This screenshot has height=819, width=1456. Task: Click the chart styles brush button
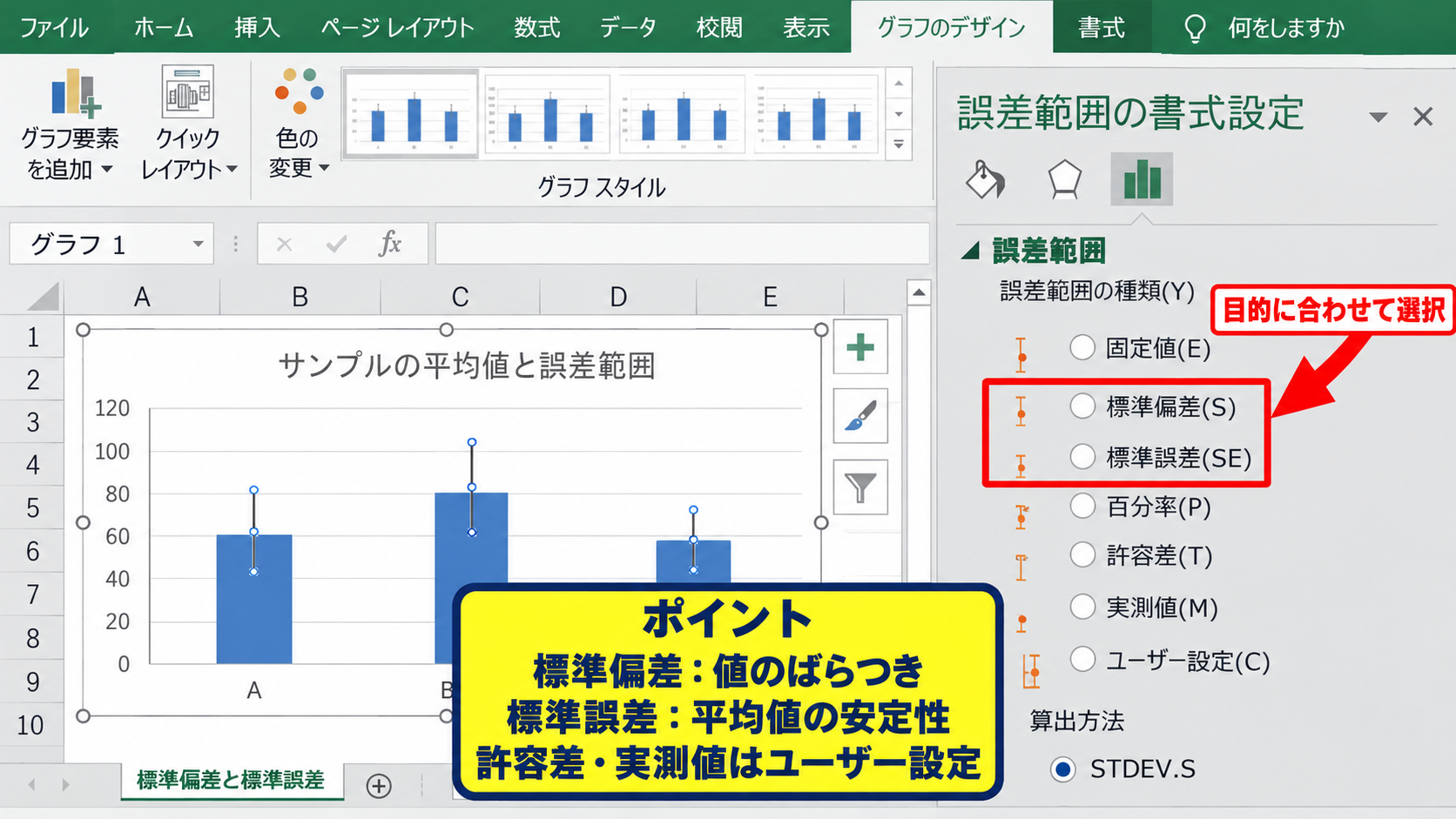click(860, 416)
